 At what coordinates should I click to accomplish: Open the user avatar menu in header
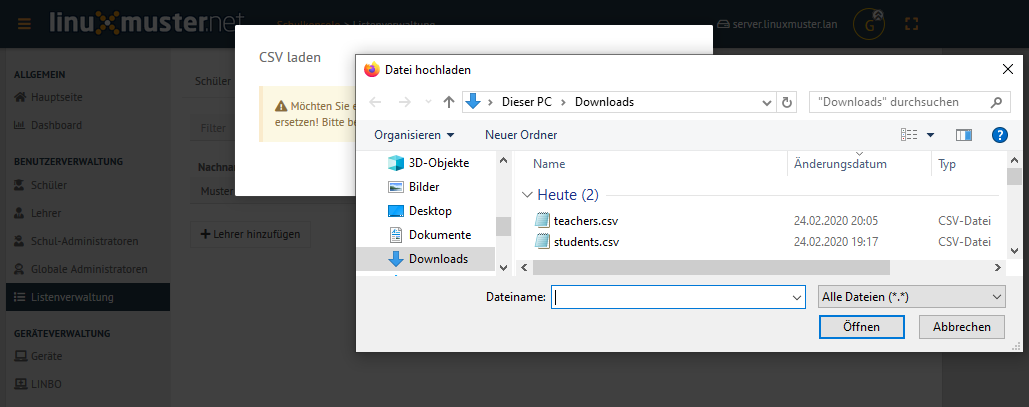pyautogui.click(x=868, y=24)
